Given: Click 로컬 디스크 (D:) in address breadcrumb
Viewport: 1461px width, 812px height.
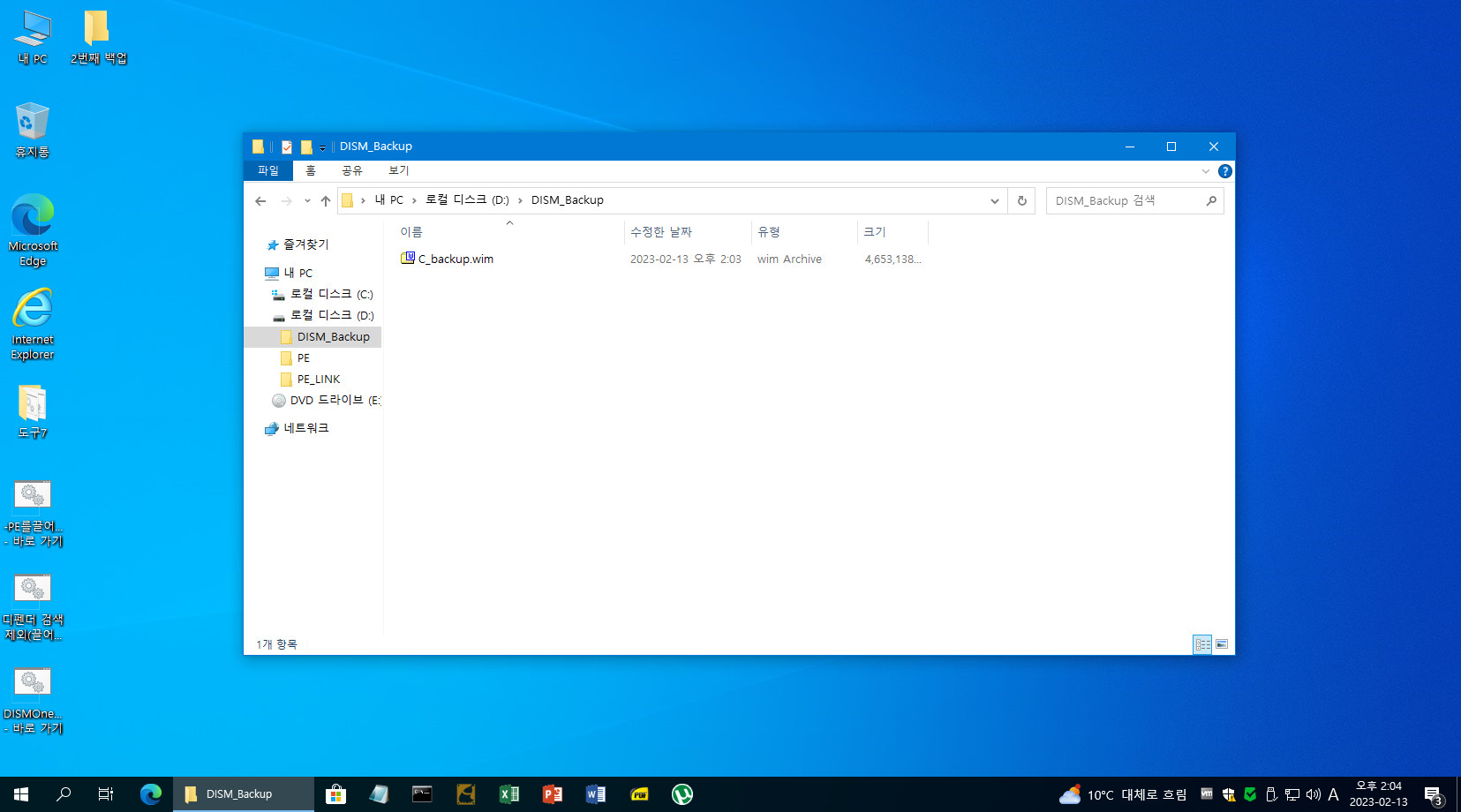Looking at the screenshot, I should point(467,200).
